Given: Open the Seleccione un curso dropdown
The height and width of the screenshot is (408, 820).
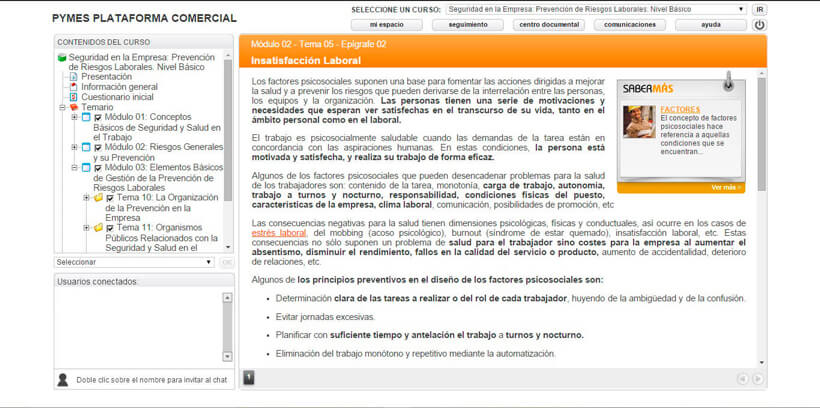Looking at the screenshot, I should click(x=597, y=9).
